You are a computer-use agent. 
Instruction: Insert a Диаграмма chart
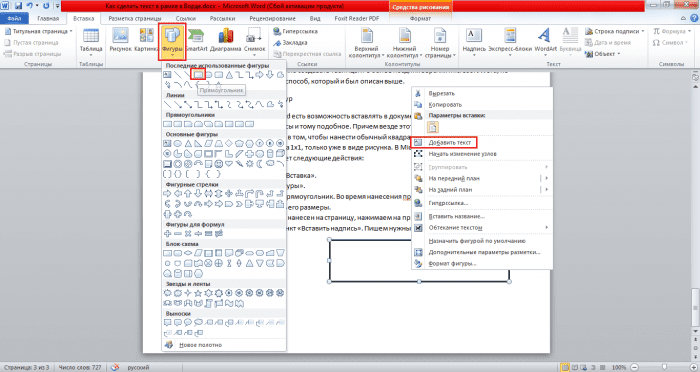click(x=225, y=40)
